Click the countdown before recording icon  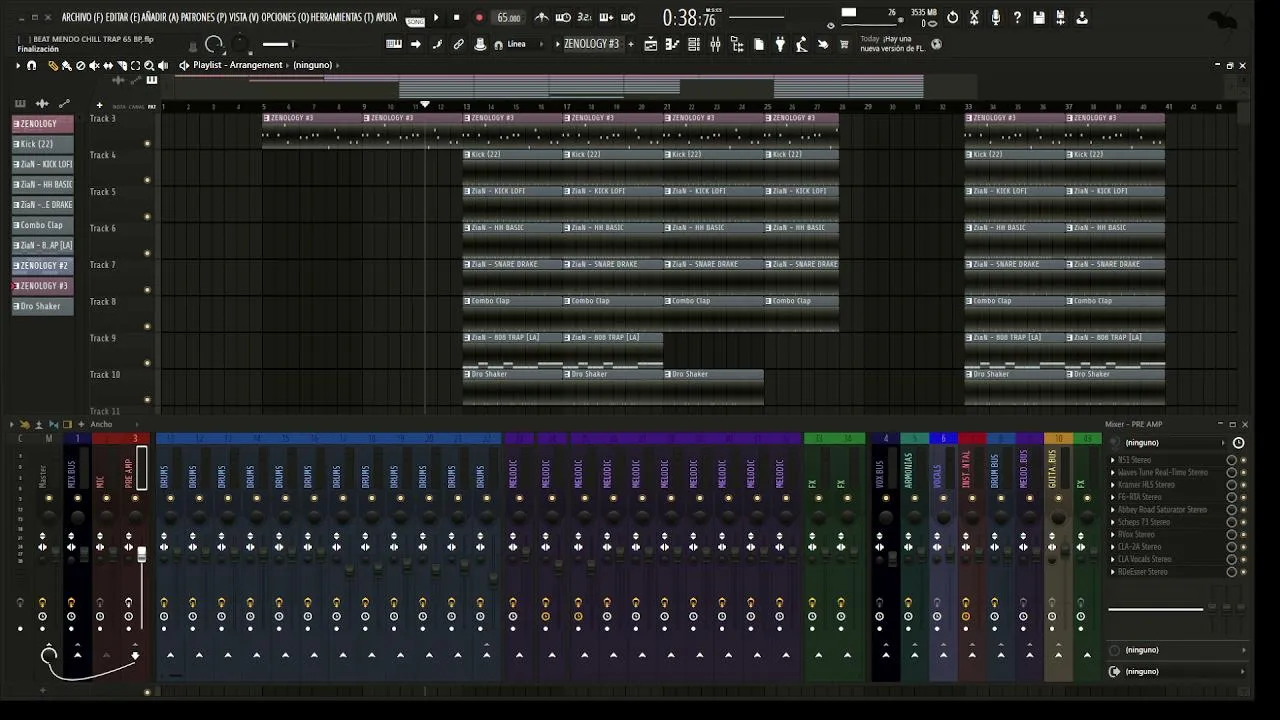coord(584,17)
